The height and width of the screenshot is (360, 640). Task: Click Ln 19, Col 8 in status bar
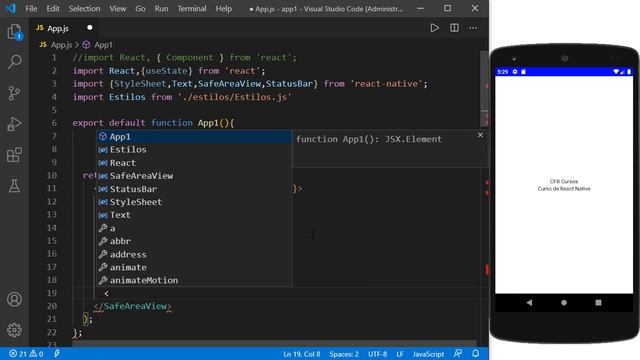click(x=302, y=354)
